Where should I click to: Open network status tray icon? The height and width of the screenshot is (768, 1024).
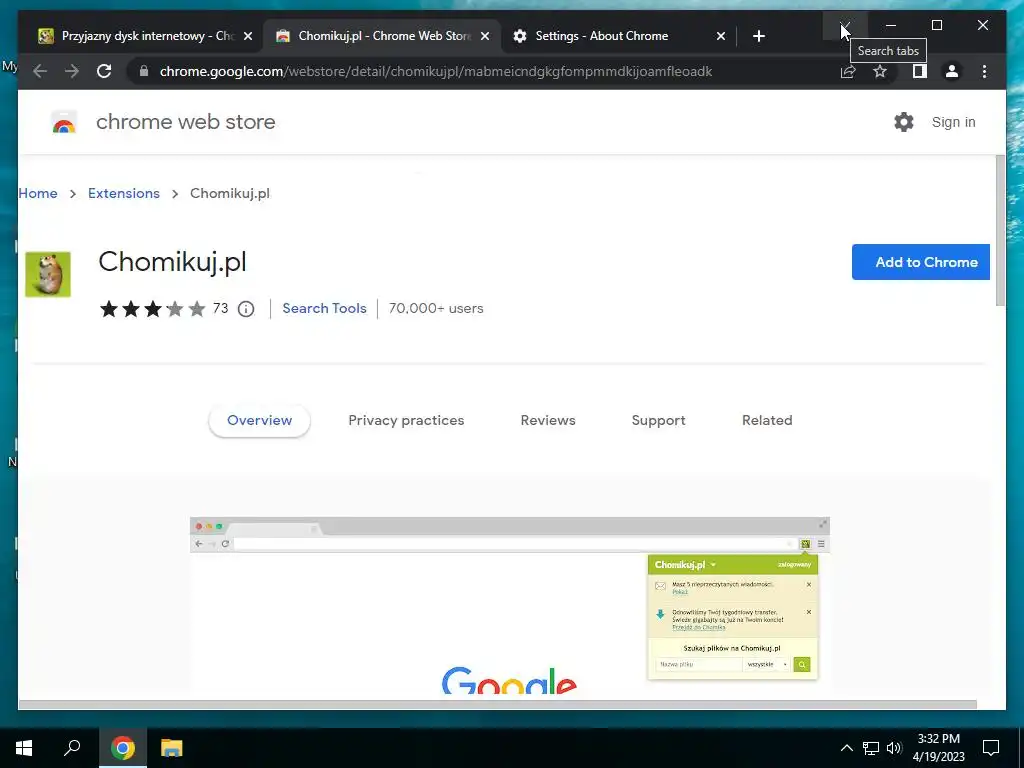(x=871, y=748)
